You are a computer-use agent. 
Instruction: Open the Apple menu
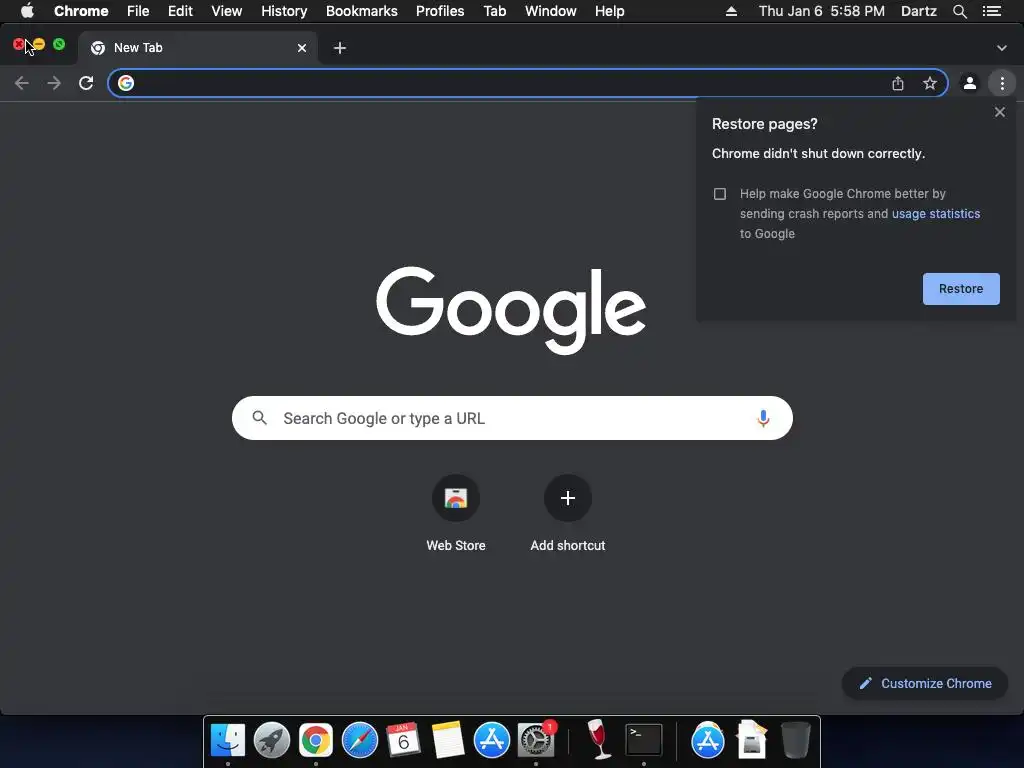[27, 11]
